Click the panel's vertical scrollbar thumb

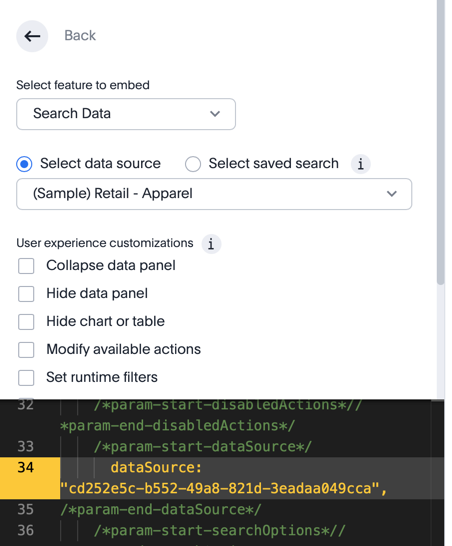point(441,142)
